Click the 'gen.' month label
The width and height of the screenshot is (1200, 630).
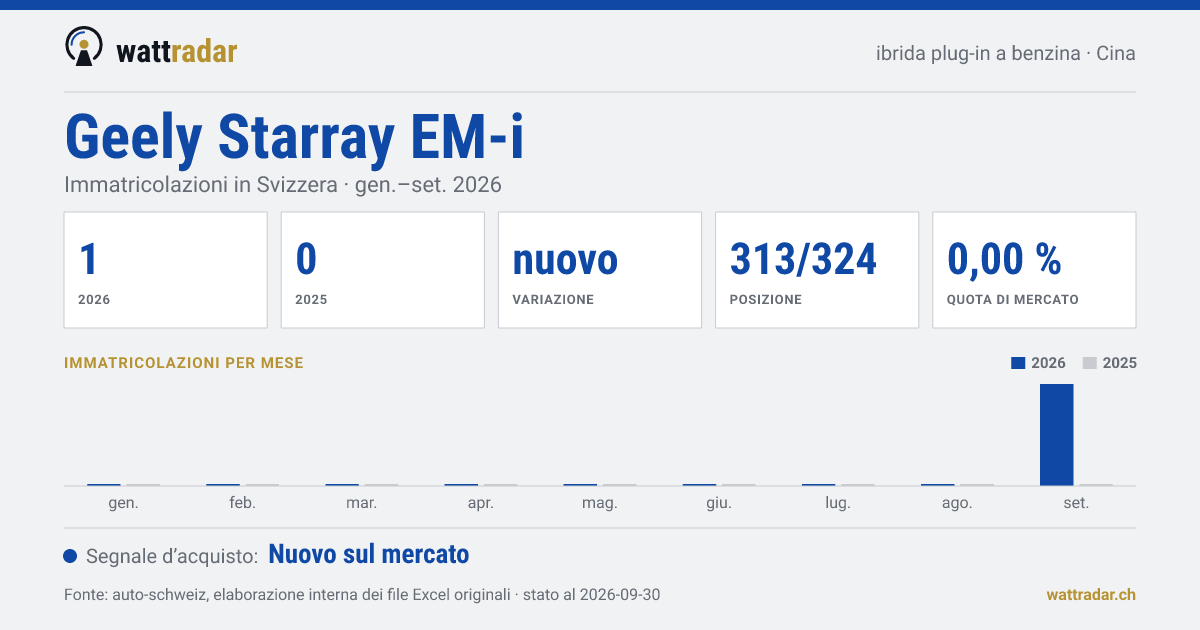(x=123, y=503)
